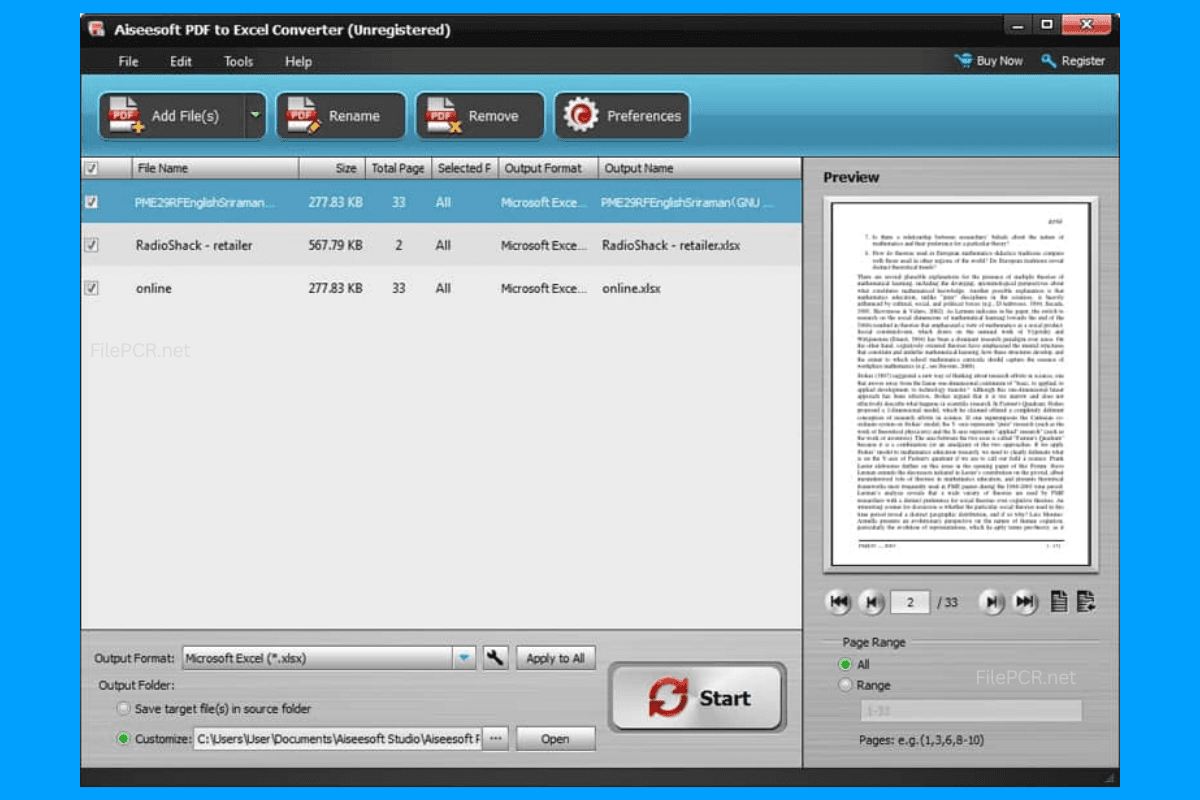This screenshot has height=800, width=1200.
Task: Select Save target file(s) in source folder
Action: 123,709
